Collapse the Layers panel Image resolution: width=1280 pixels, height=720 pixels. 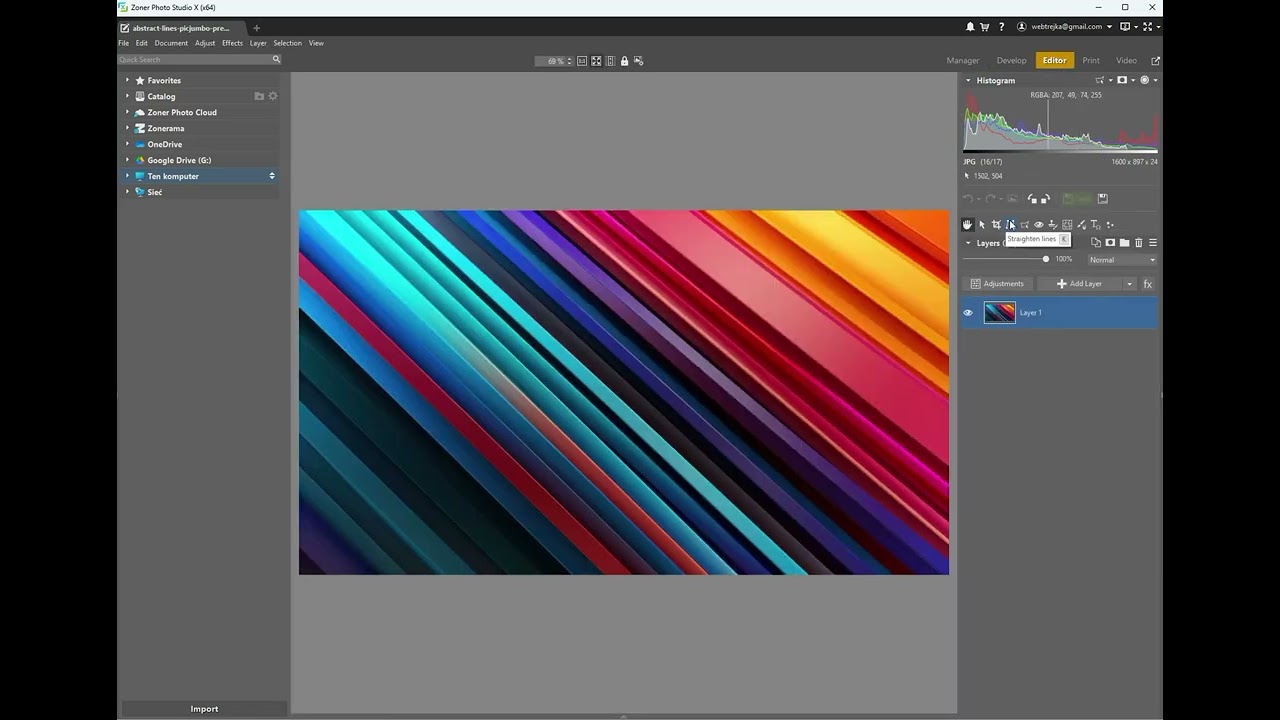[968, 243]
